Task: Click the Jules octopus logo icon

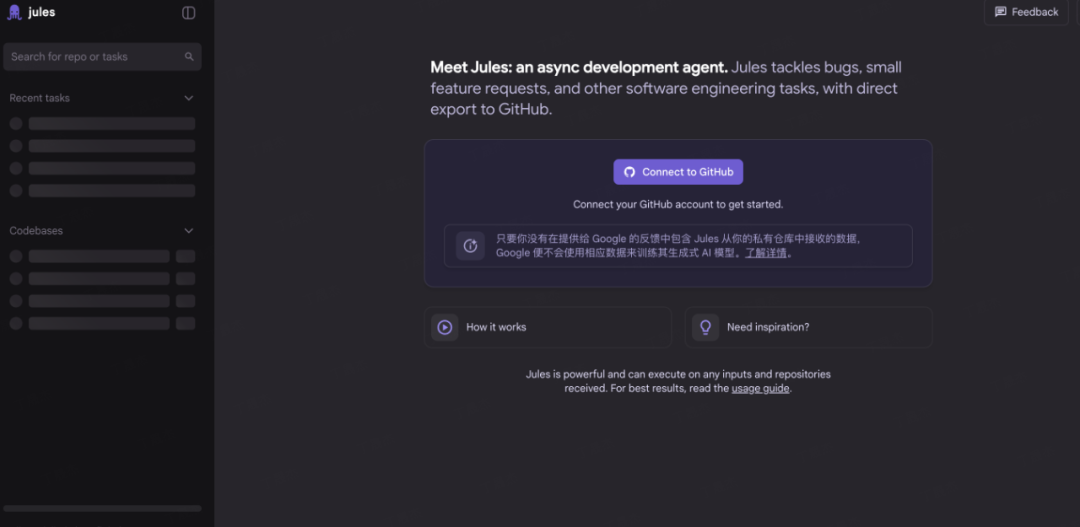Action: tap(14, 13)
